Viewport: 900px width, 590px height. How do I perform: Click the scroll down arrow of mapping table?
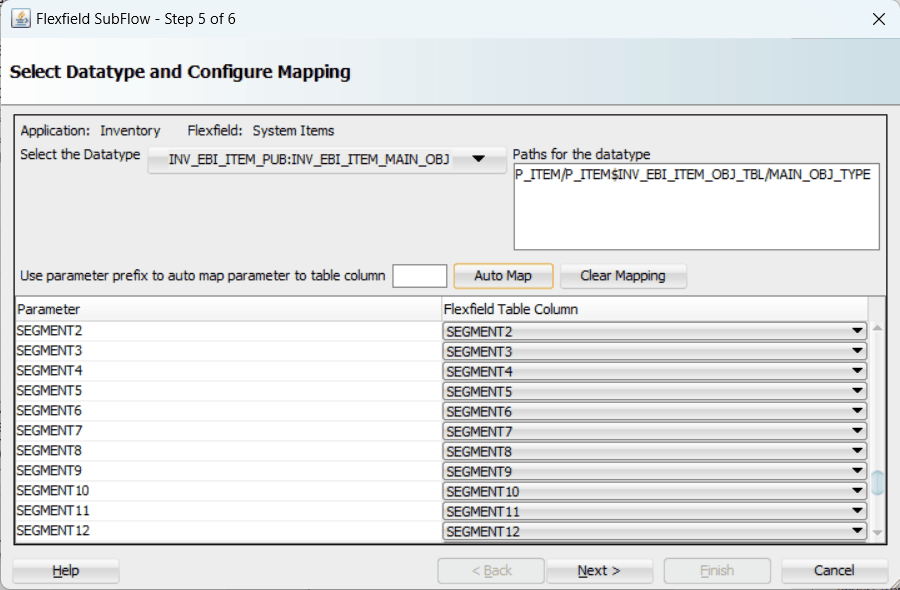coord(878,534)
